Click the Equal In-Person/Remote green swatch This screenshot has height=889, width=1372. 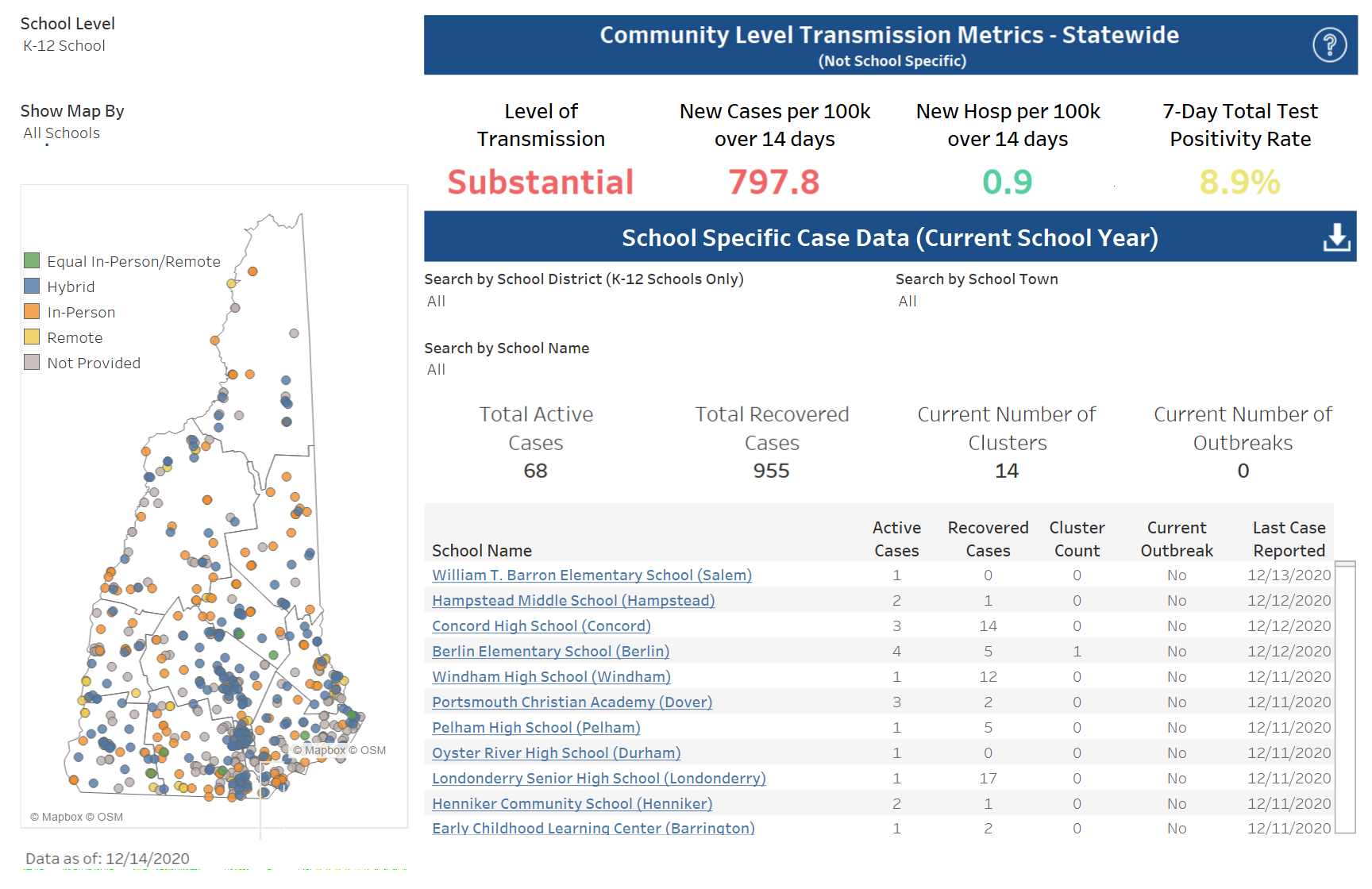coord(32,260)
